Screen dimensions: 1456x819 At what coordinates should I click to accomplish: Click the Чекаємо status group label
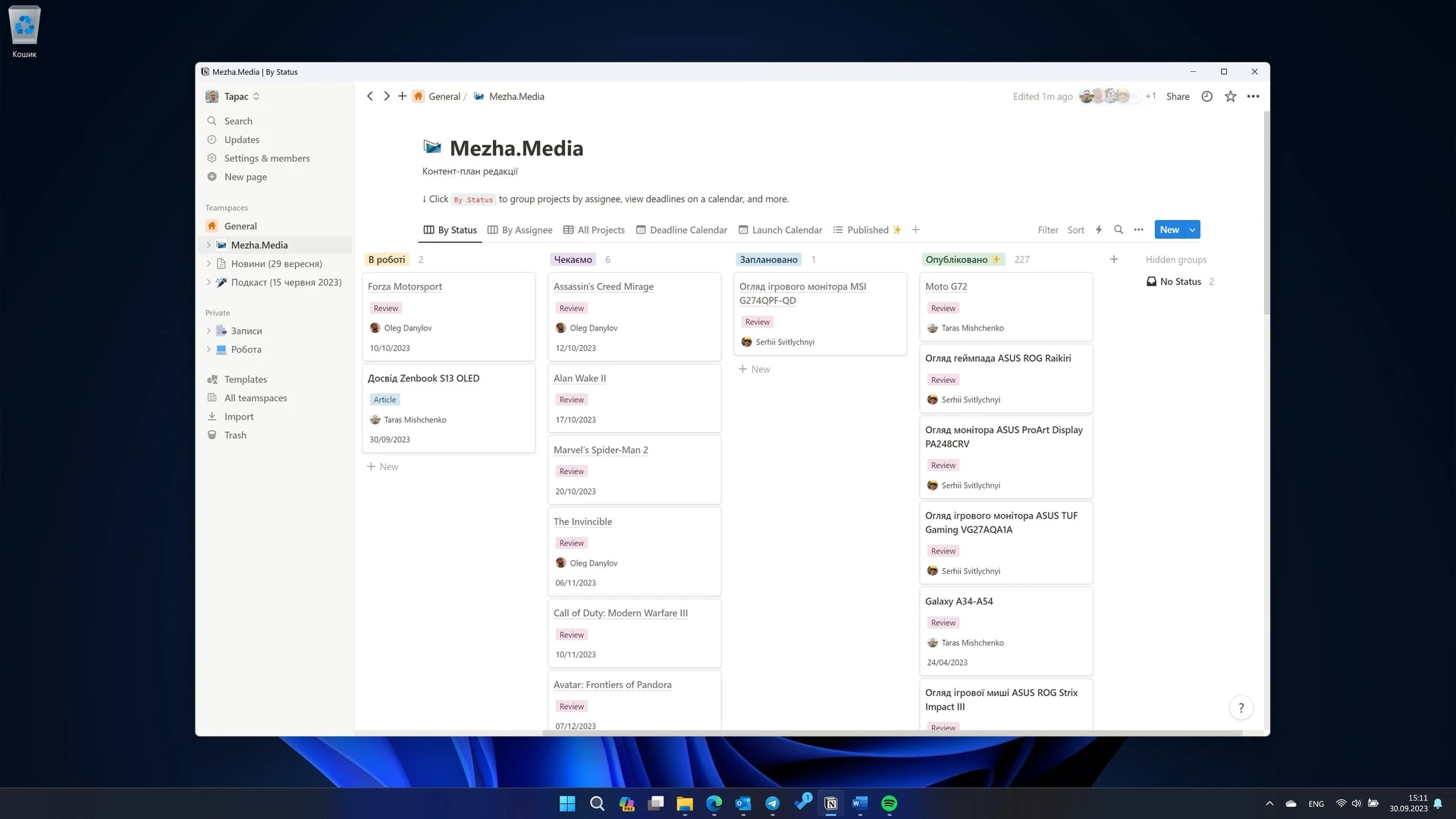[x=573, y=259]
